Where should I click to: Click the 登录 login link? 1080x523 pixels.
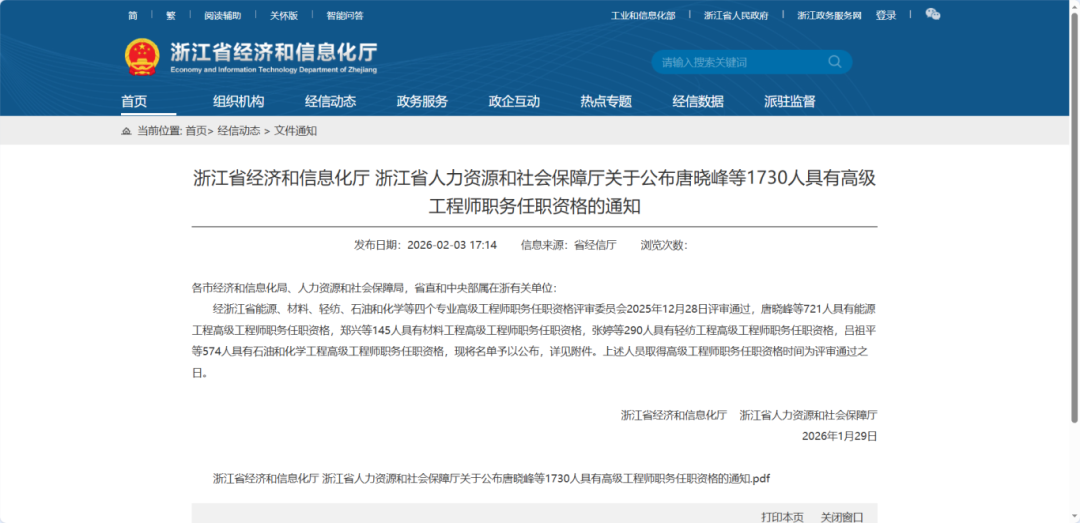point(886,16)
